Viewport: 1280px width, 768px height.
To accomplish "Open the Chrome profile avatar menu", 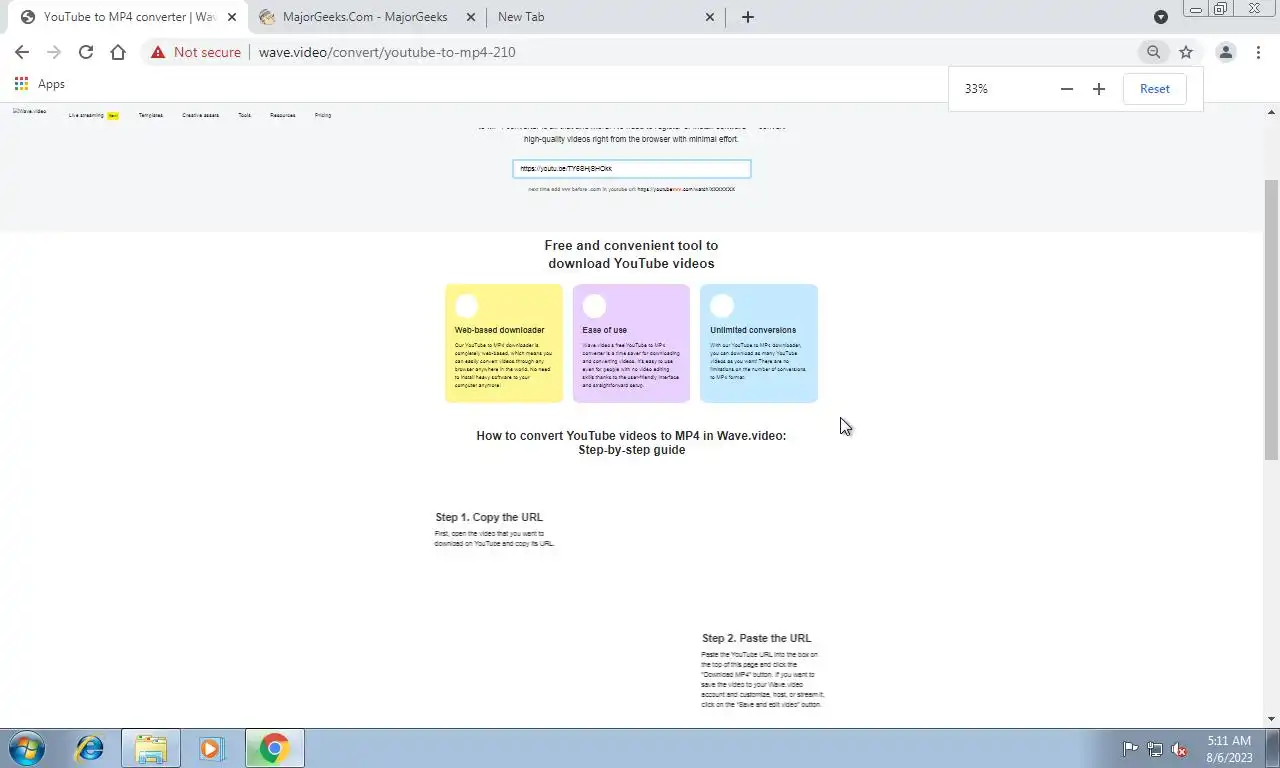I will (1225, 52).
